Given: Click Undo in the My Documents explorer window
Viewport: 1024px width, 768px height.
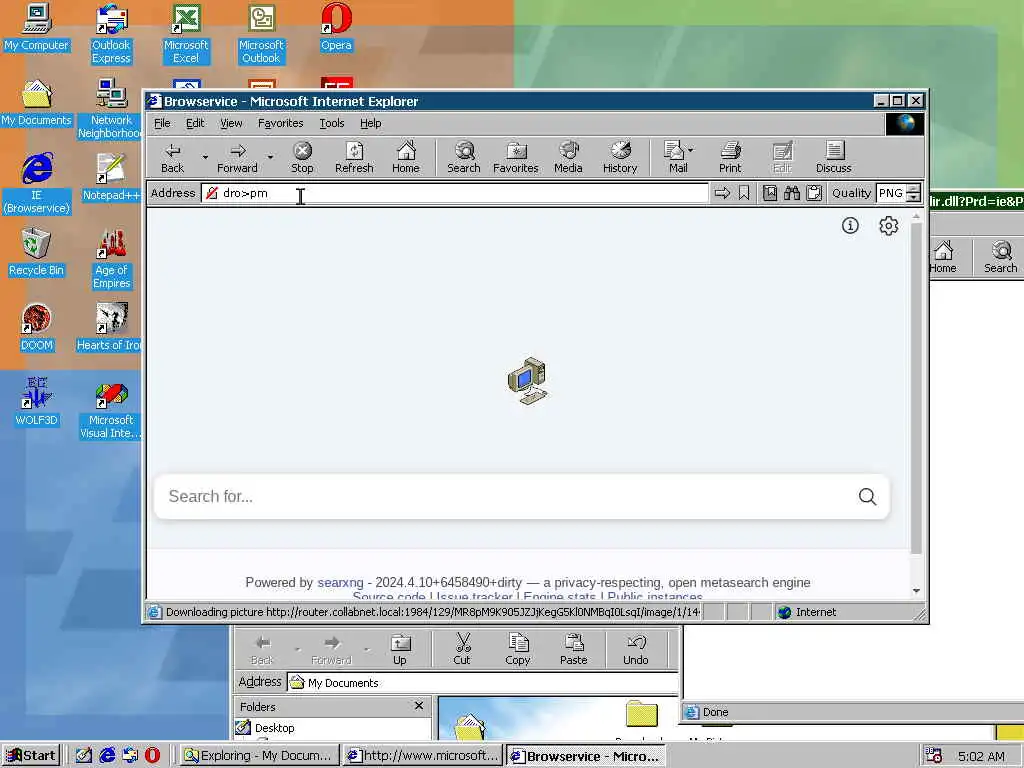Looking at the screenshot, I should click(x=635, y=650).
